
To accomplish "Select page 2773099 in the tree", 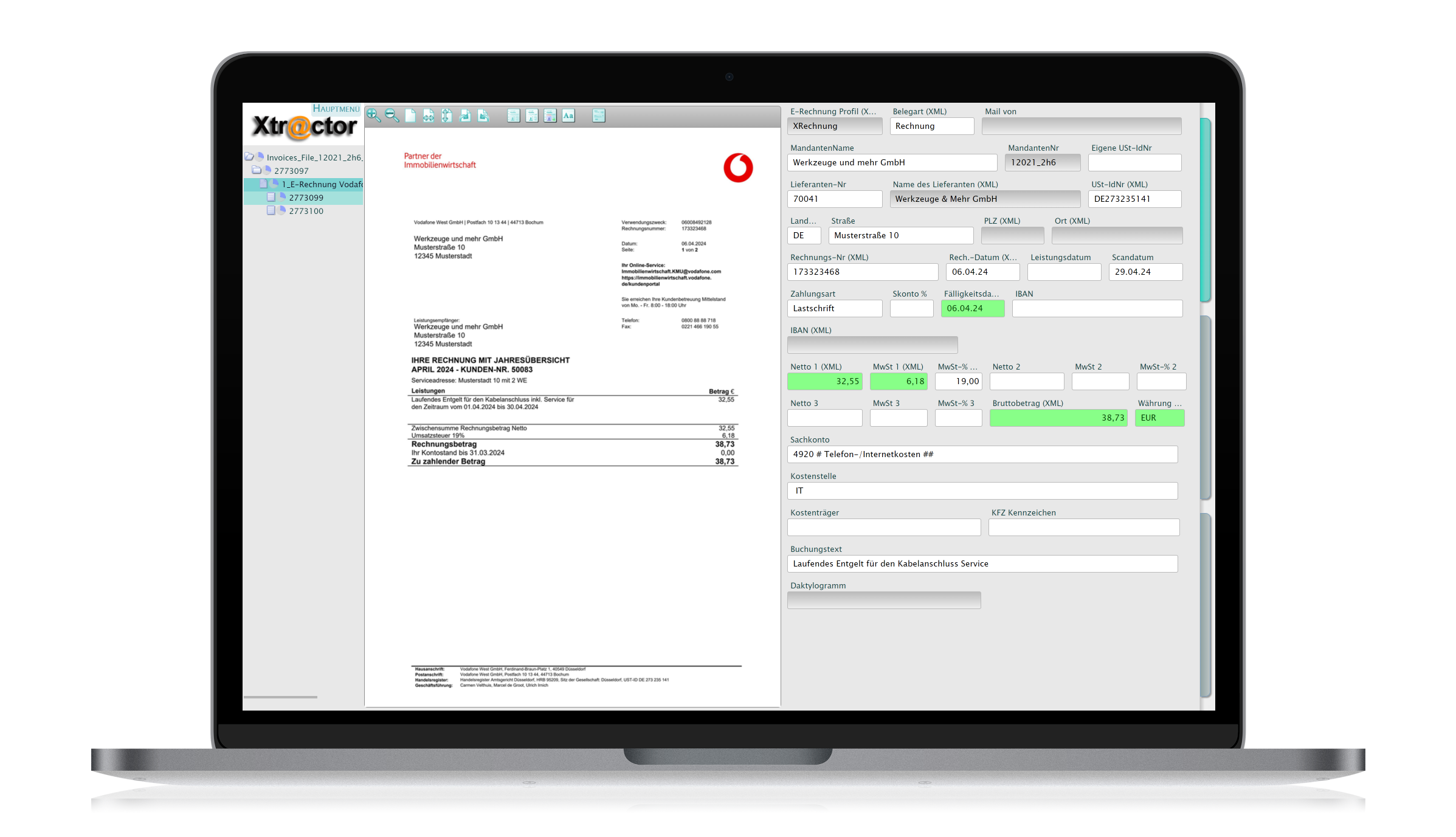I will point(306,198).
